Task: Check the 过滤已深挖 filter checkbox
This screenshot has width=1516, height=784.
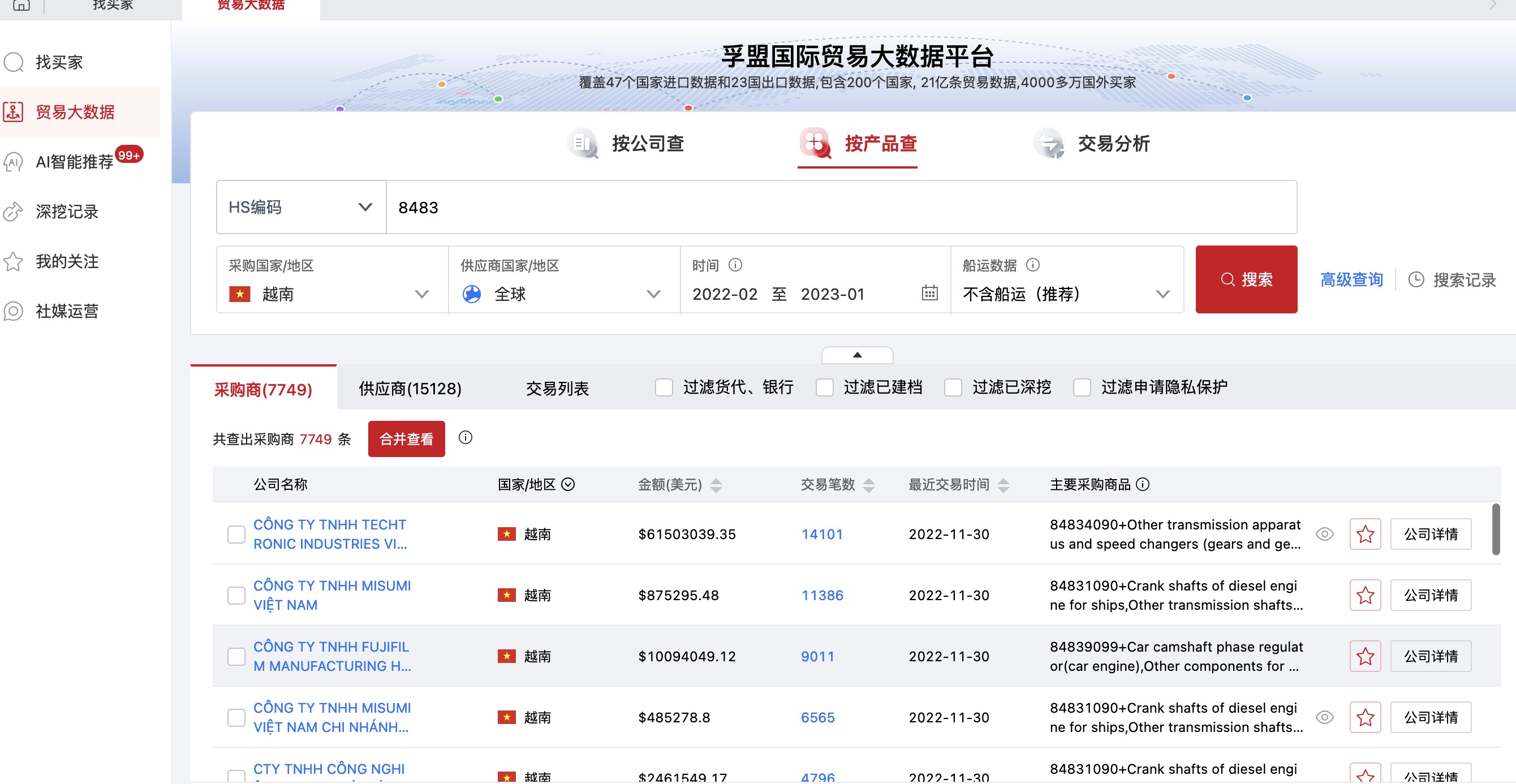Action: pos(953,387)
